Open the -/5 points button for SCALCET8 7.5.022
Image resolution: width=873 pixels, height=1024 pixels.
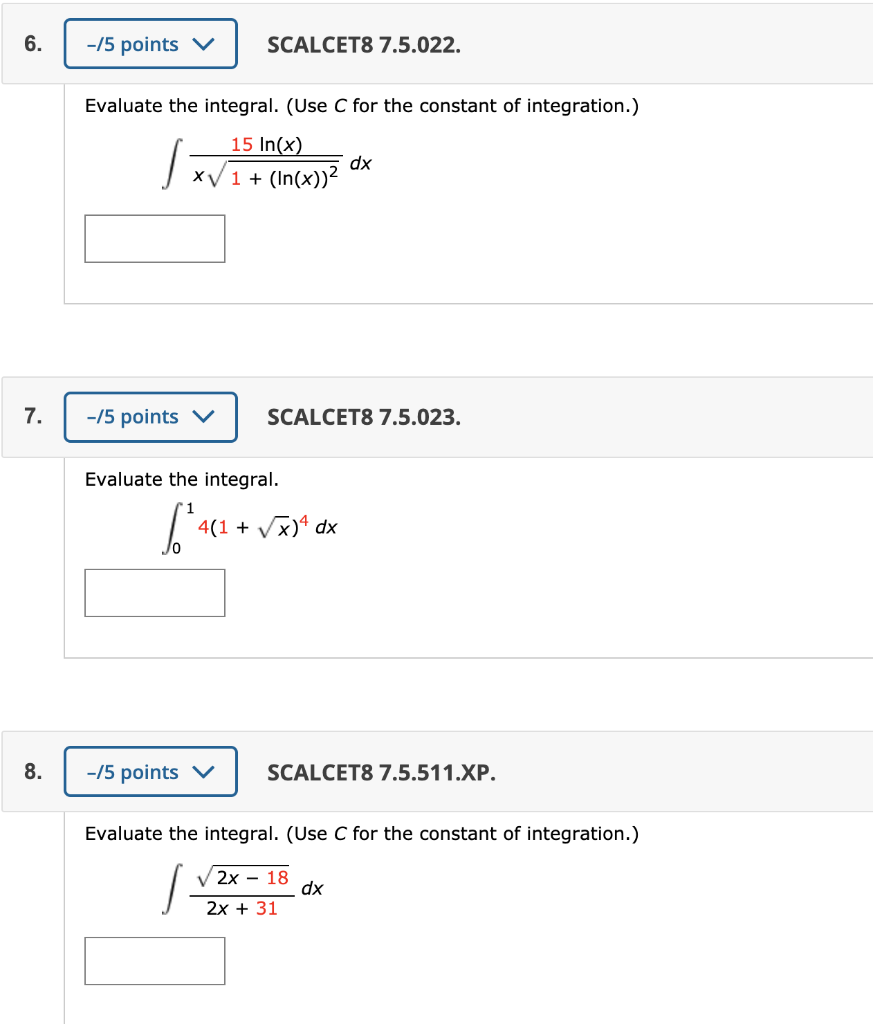(150, 43)
